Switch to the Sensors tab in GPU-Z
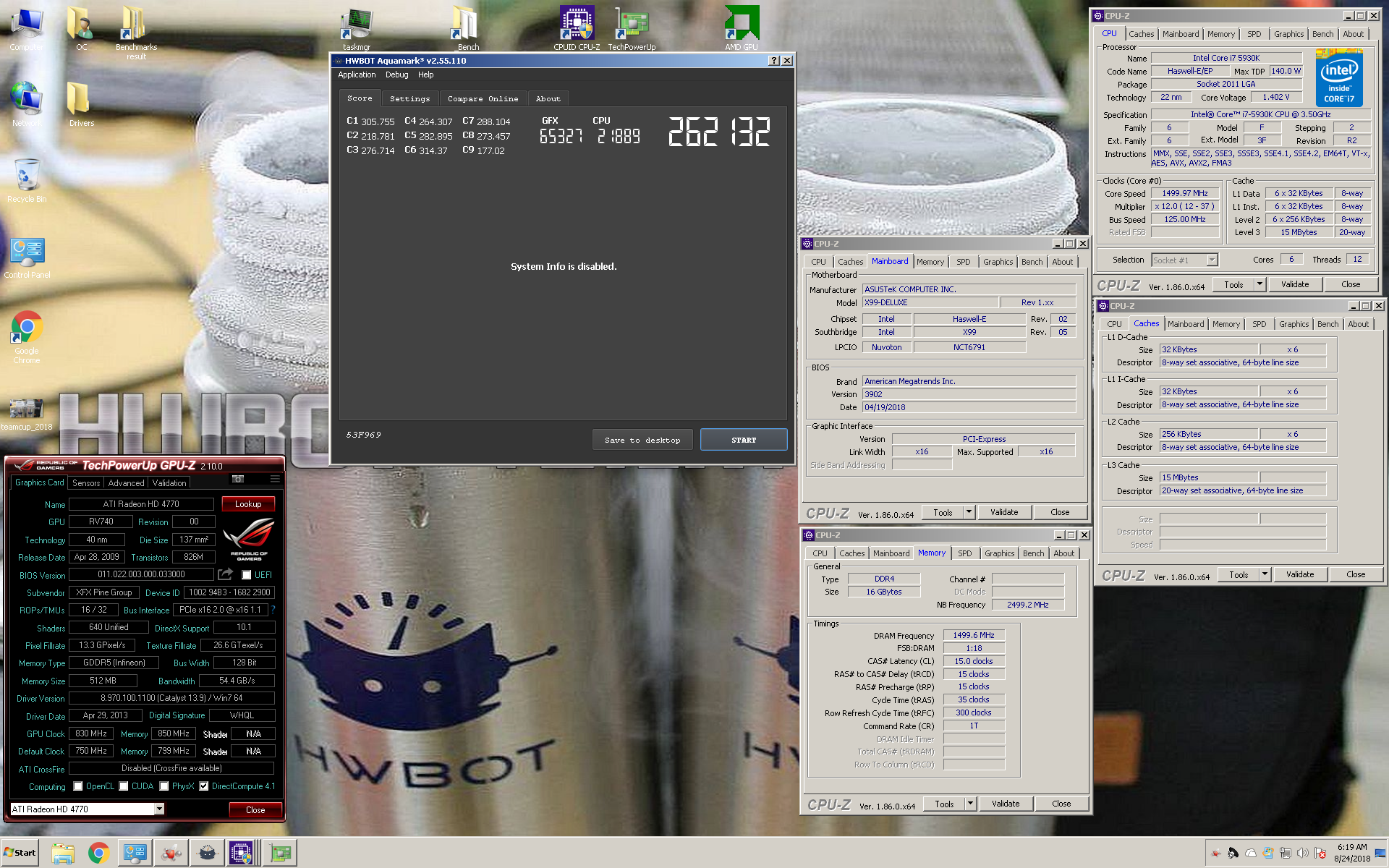This screenshot has width=1389, height=868. pyautogui.click(x=86, y=483)
